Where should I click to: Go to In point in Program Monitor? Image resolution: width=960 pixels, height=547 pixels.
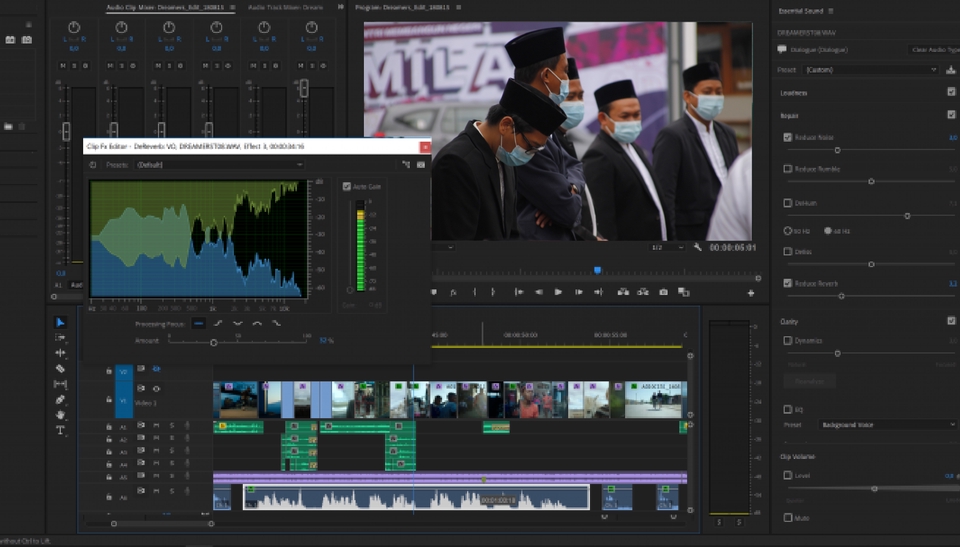(x=519, y=292)
